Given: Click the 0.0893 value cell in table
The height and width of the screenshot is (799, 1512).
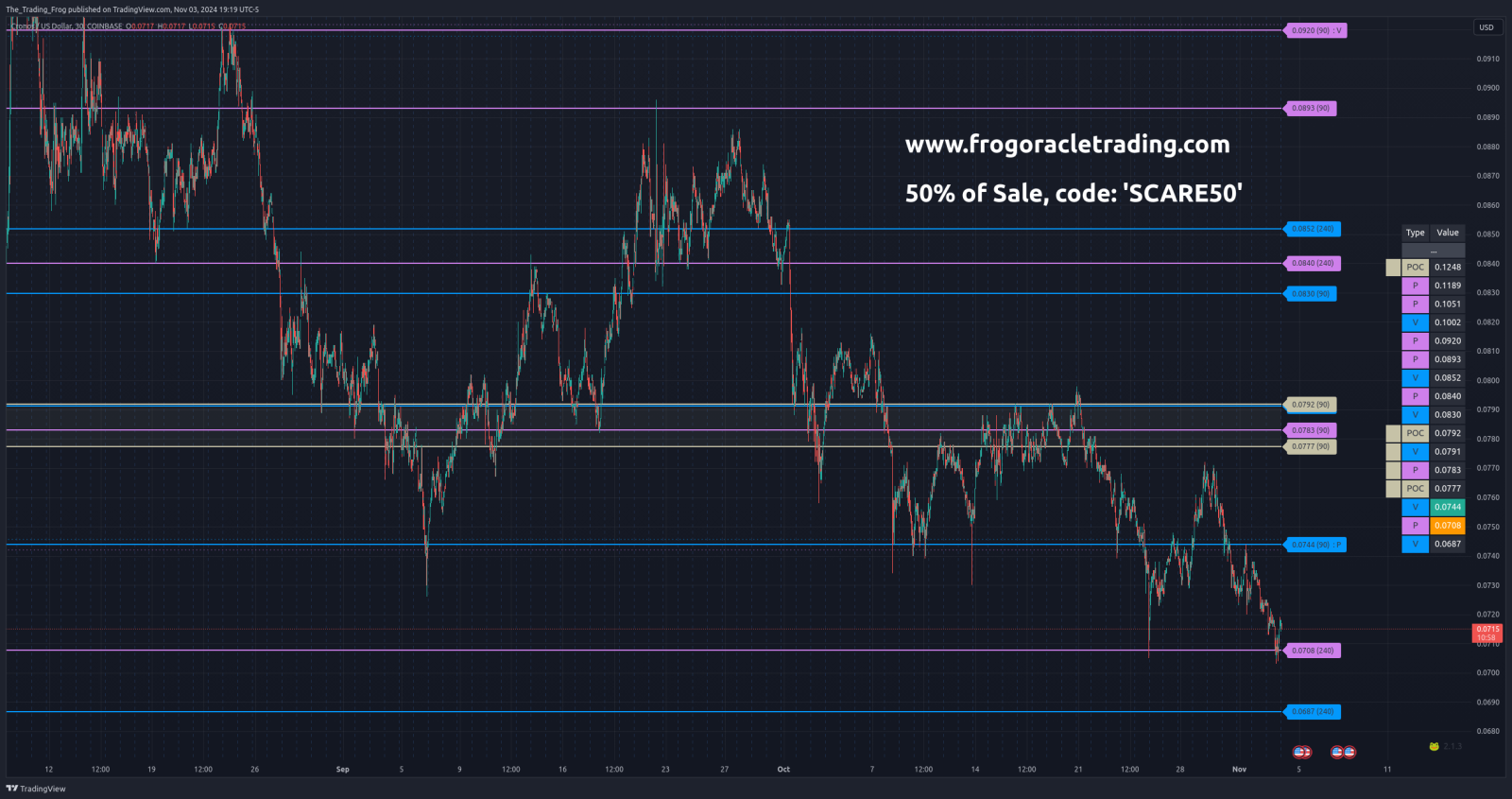Looking at the screenshot, I should pos(1448,359).
